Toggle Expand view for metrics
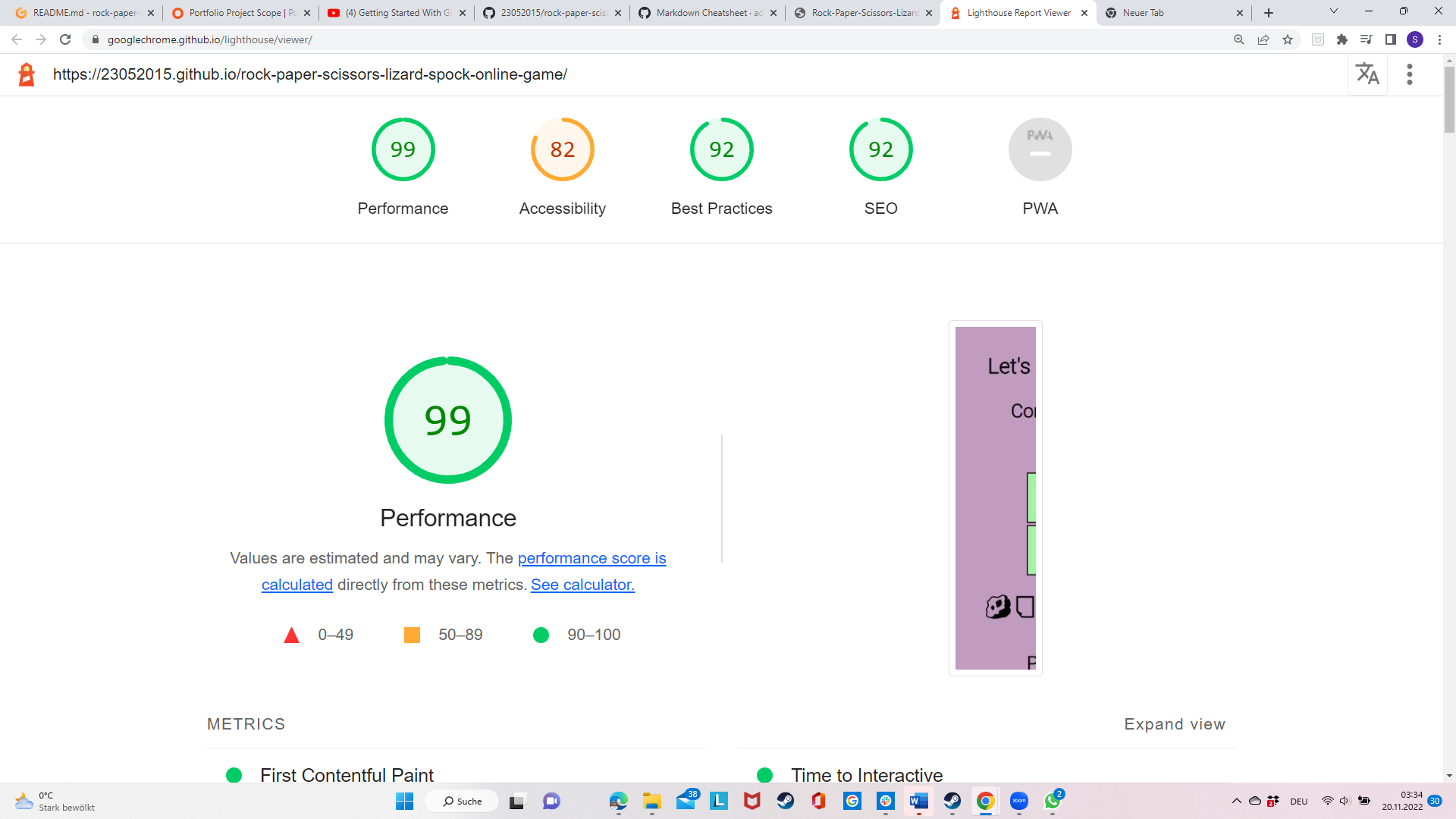Viewport: 1456px width, 819px height. click(x=1174, y=724)
